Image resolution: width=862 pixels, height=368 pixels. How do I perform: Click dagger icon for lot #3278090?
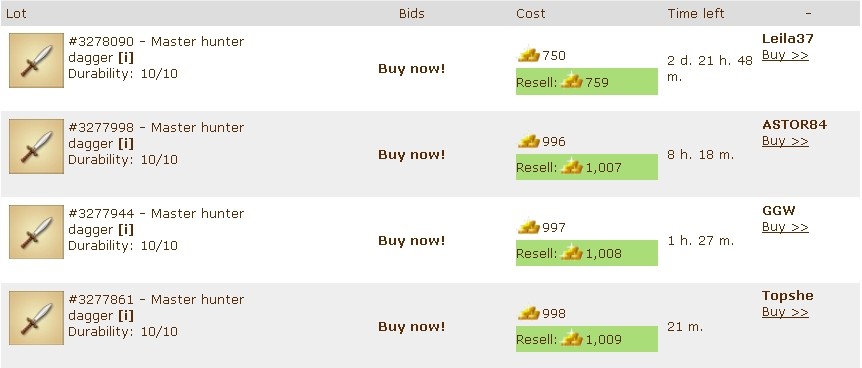point(36,61)
